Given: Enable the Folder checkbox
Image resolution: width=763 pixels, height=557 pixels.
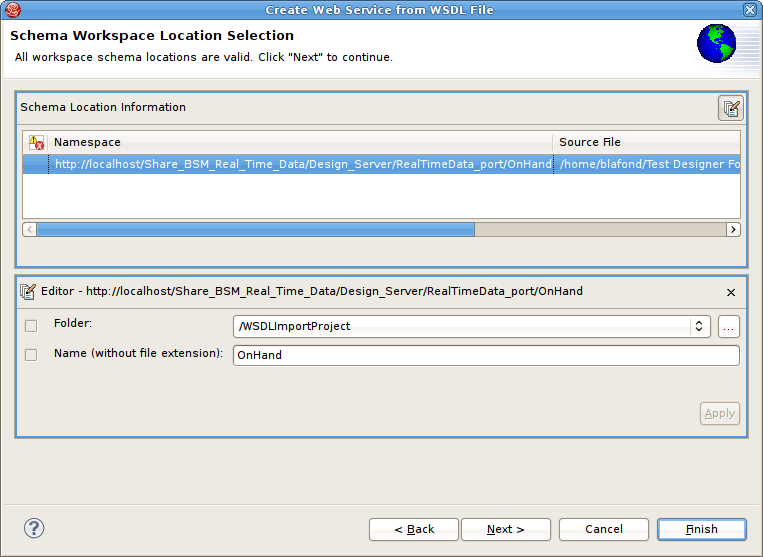Looking at the screenshot, I should 31,326.
